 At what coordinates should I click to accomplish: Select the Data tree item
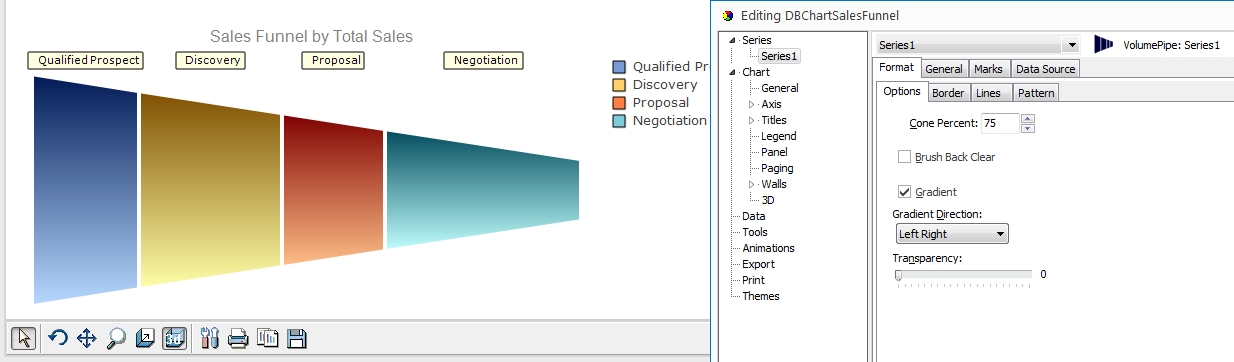tap(754, 216)
